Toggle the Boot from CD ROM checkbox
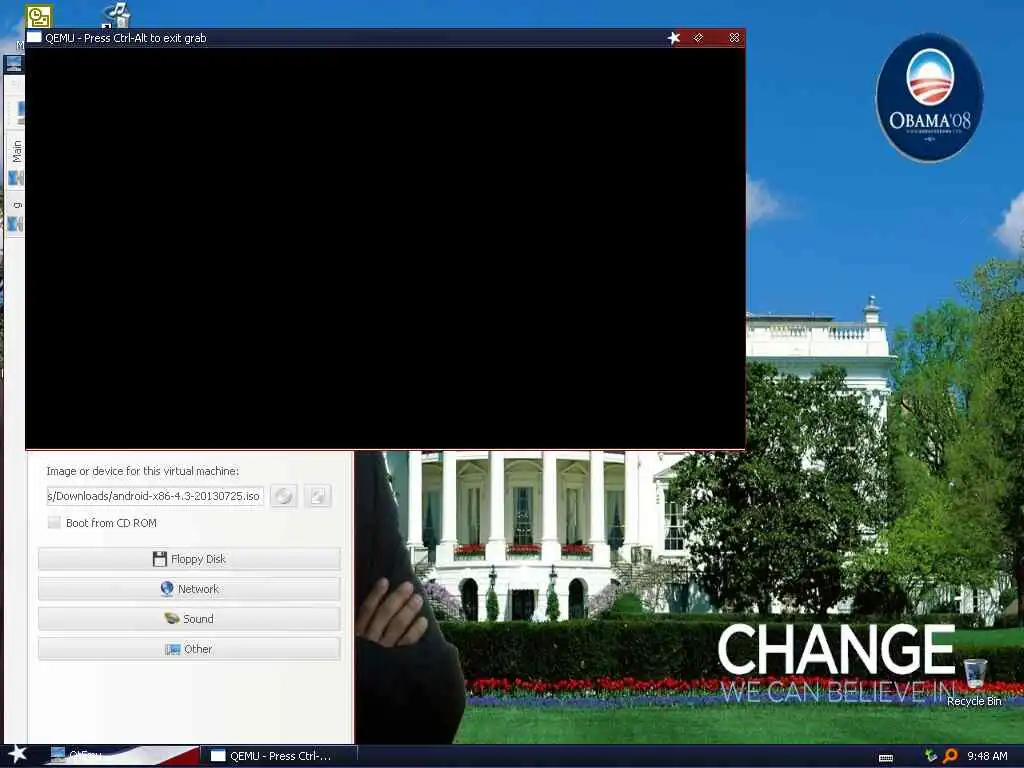Viewport: 1024px width, 768px height. pyautogui.click(x=54, y=522)
